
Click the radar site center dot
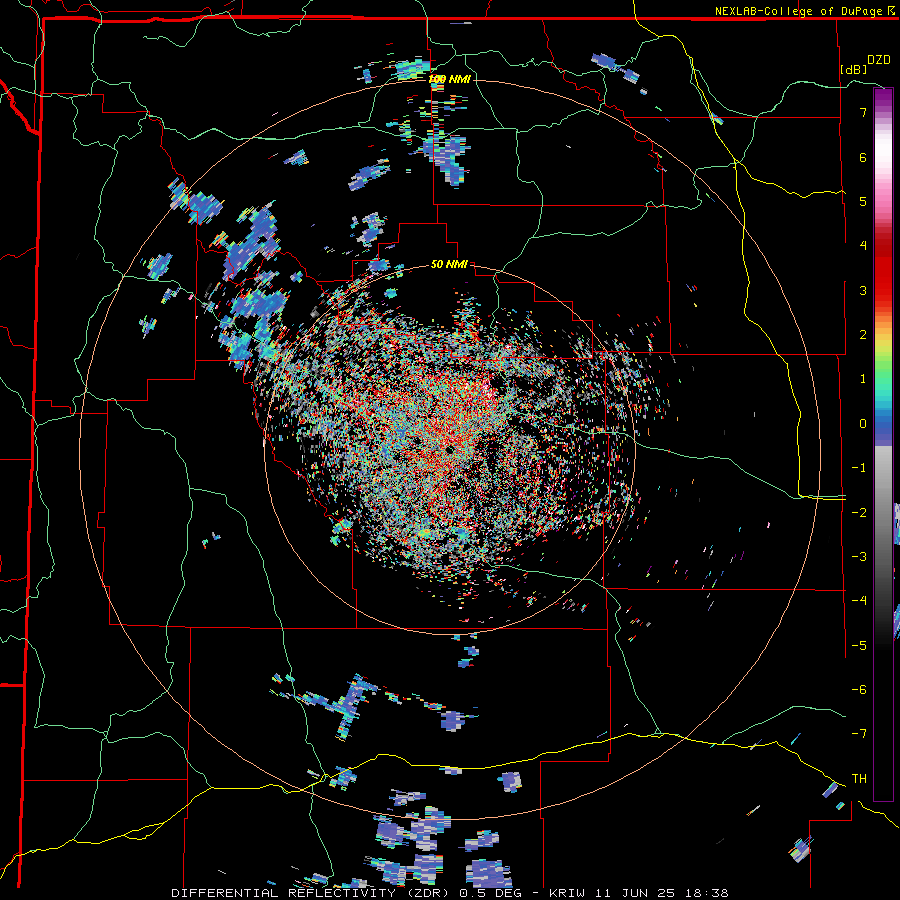point(449,449)
